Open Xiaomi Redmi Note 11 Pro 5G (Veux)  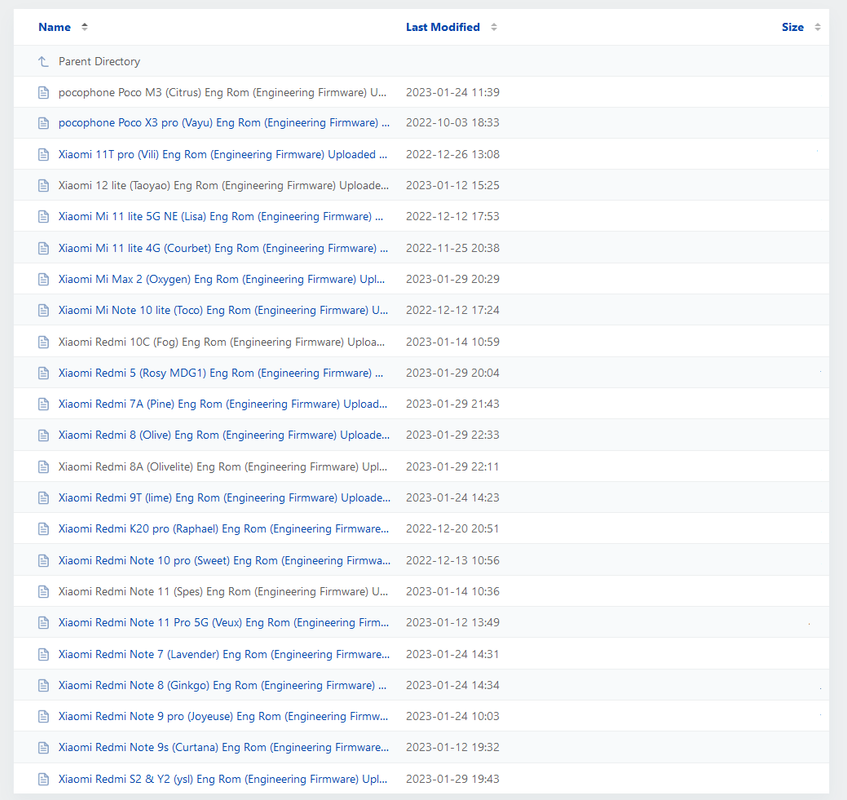[224, 622]
